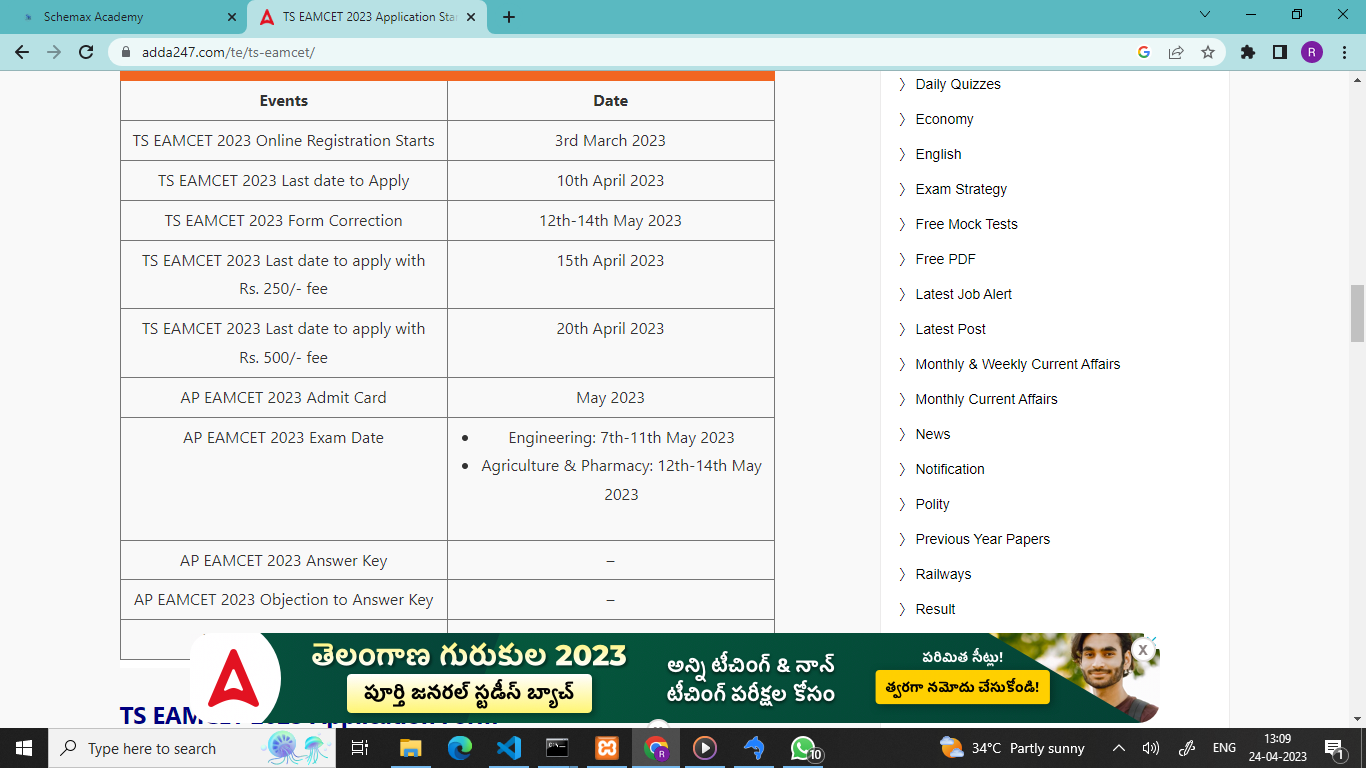Open the terminal window from taskbar
Image resolution: width=1366 pixels, height=768 pixels.
click(557, 748)
